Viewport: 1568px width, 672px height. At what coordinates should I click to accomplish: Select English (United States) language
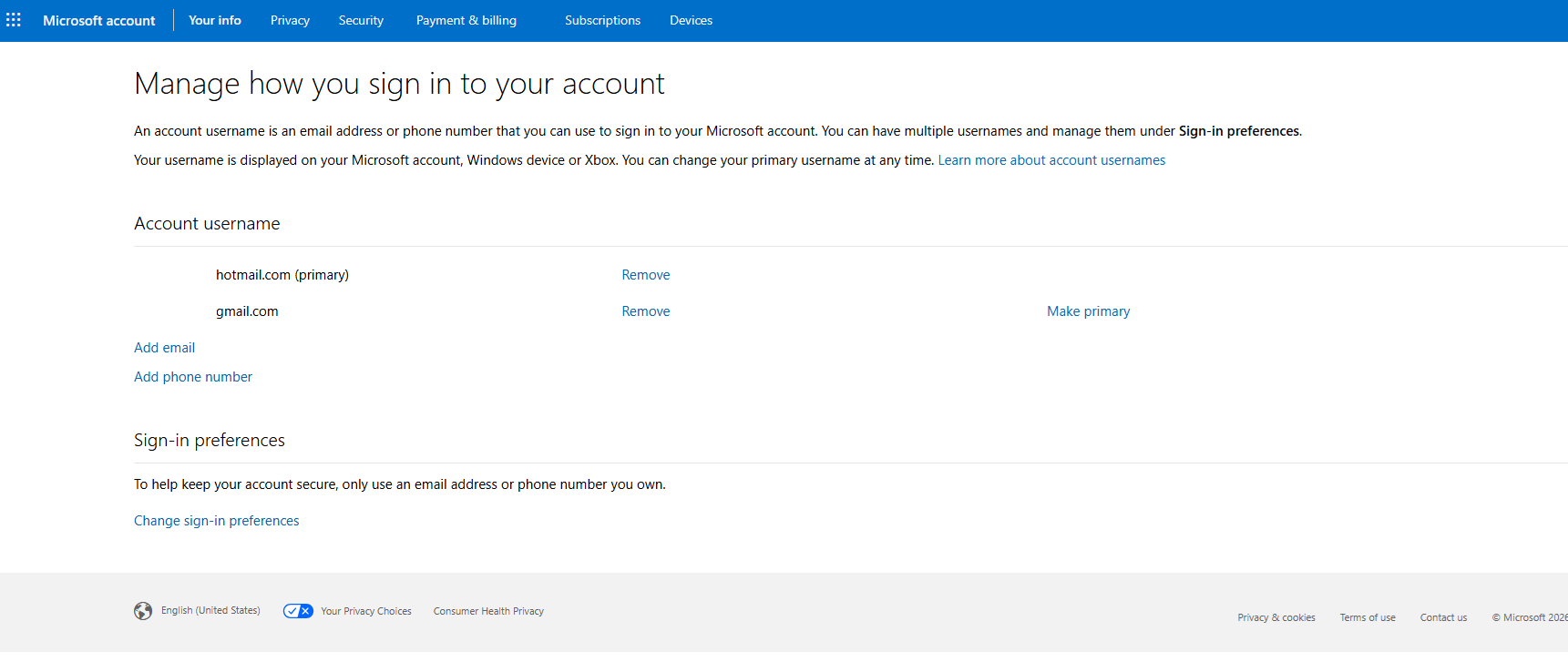(x=210, y=611)
